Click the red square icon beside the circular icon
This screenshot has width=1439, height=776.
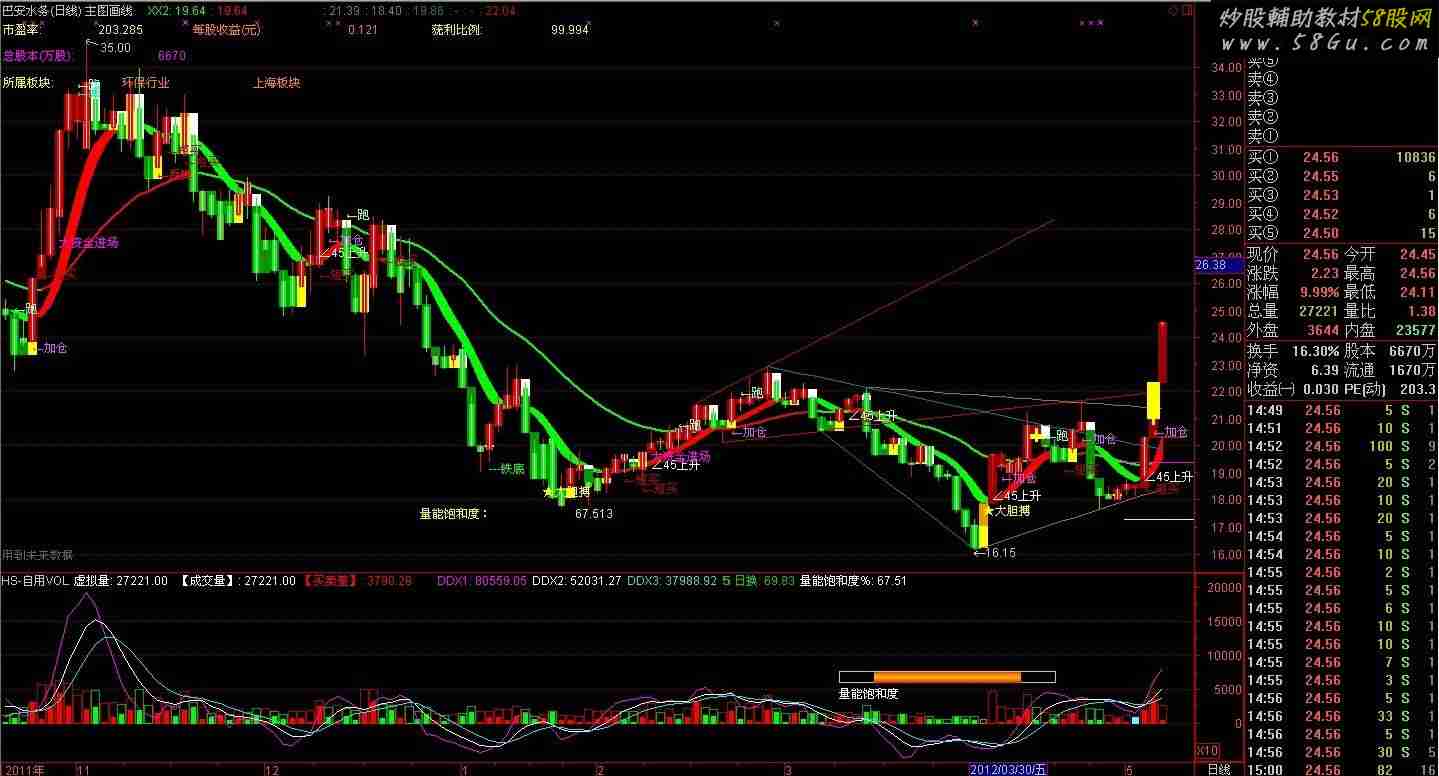pos(1186,10)
